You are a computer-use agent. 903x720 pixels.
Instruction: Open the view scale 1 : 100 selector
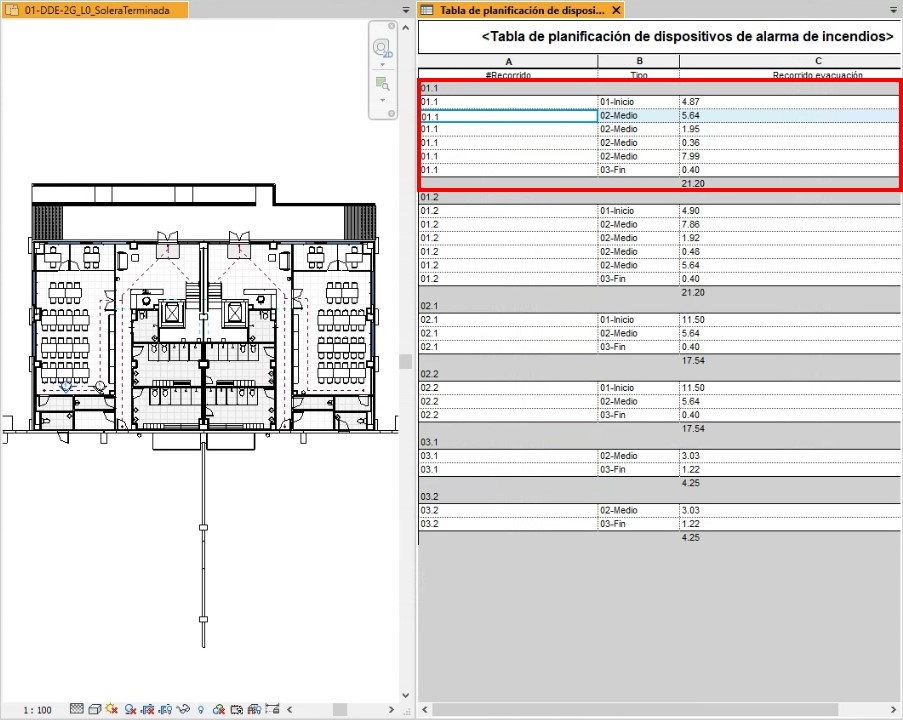38,709
